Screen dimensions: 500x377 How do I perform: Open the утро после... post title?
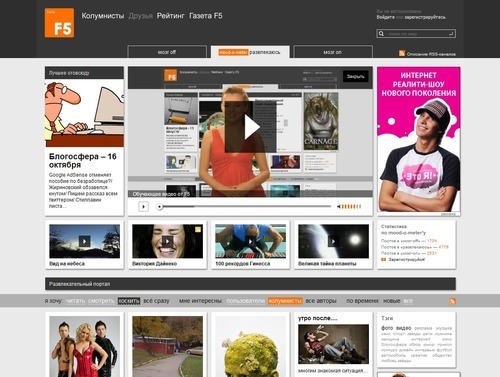point(318,318)
